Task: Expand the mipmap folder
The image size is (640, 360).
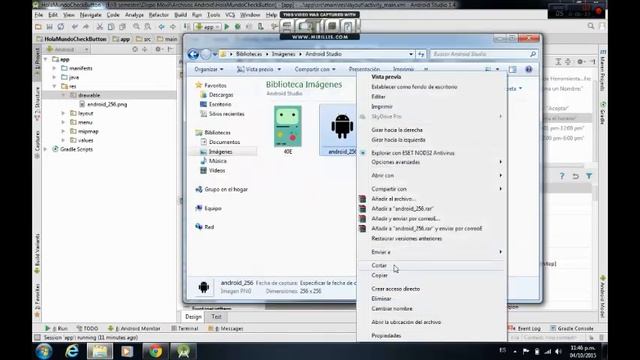Action: coord(63,131)
